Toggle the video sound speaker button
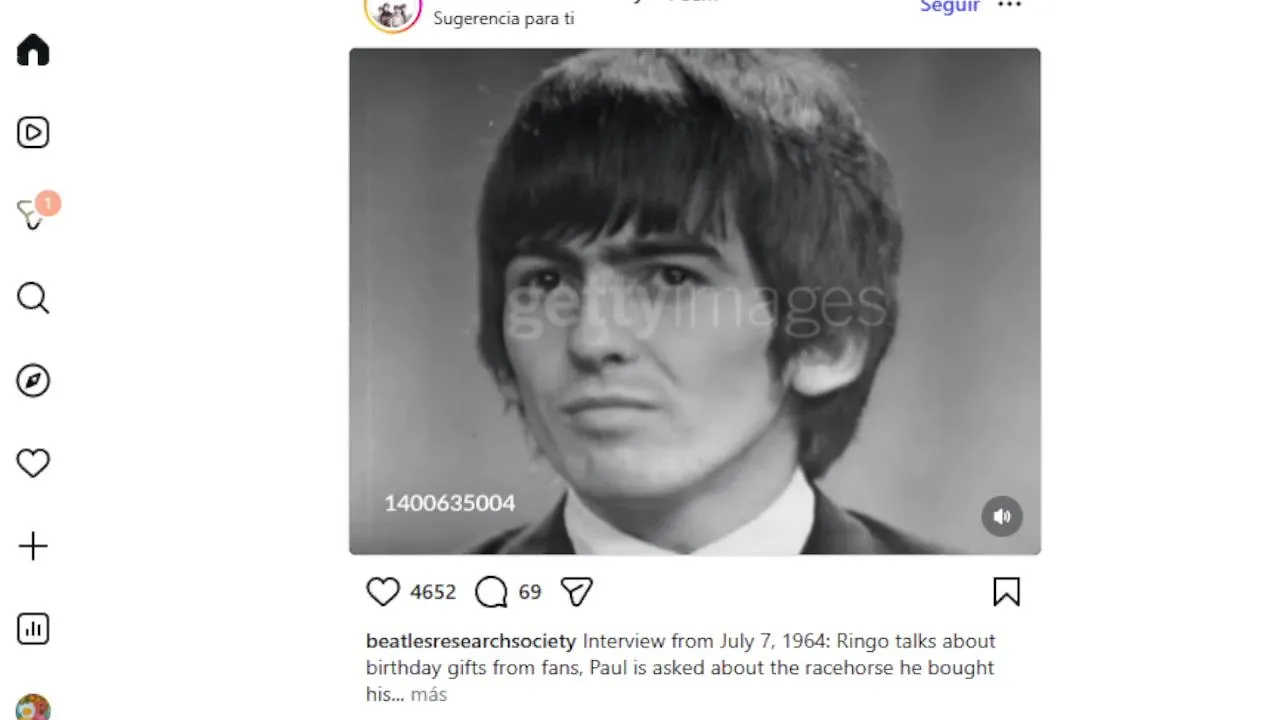 tap(1002, 516)
